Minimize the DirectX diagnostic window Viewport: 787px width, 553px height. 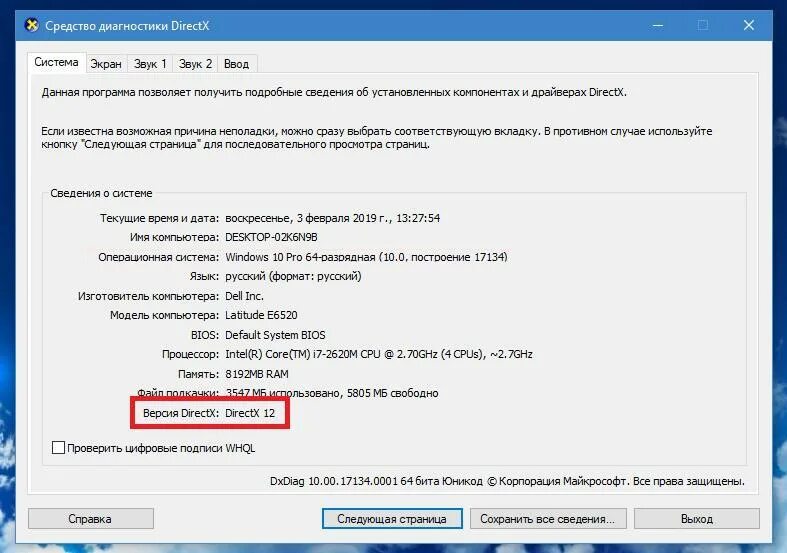click(658, 25)
